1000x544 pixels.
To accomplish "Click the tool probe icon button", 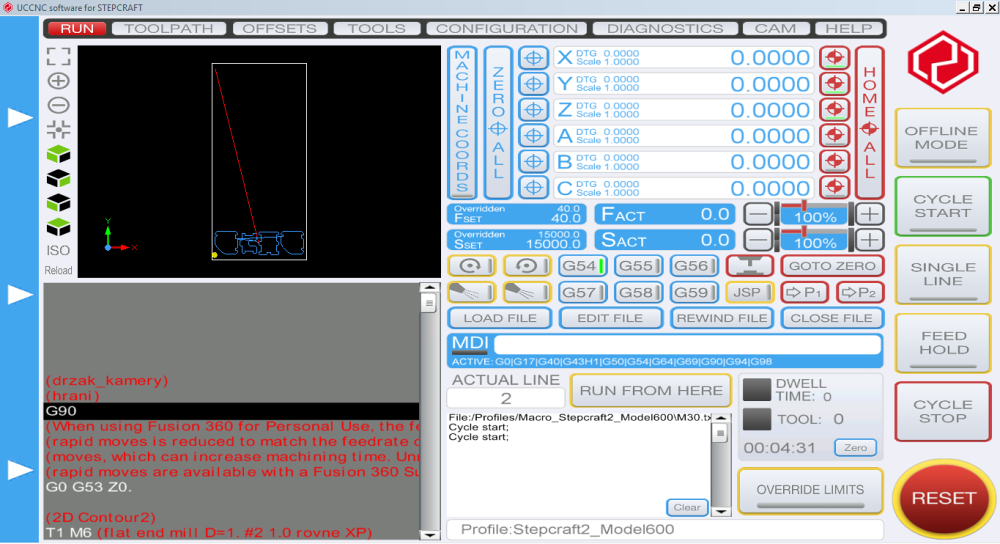I will tap(750, 266).
